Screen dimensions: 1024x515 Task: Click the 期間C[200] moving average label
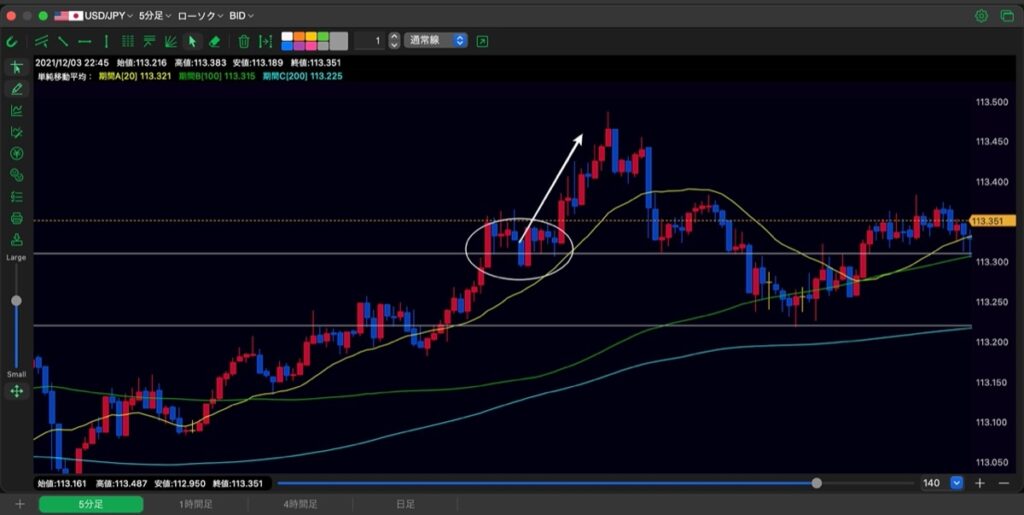click(302, 76)
